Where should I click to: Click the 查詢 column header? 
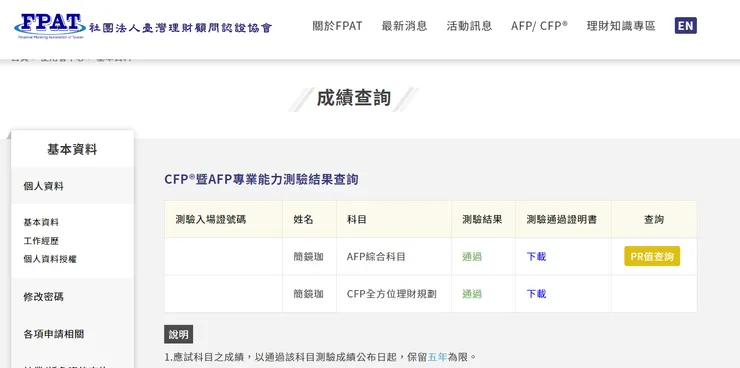pos(654,219)
